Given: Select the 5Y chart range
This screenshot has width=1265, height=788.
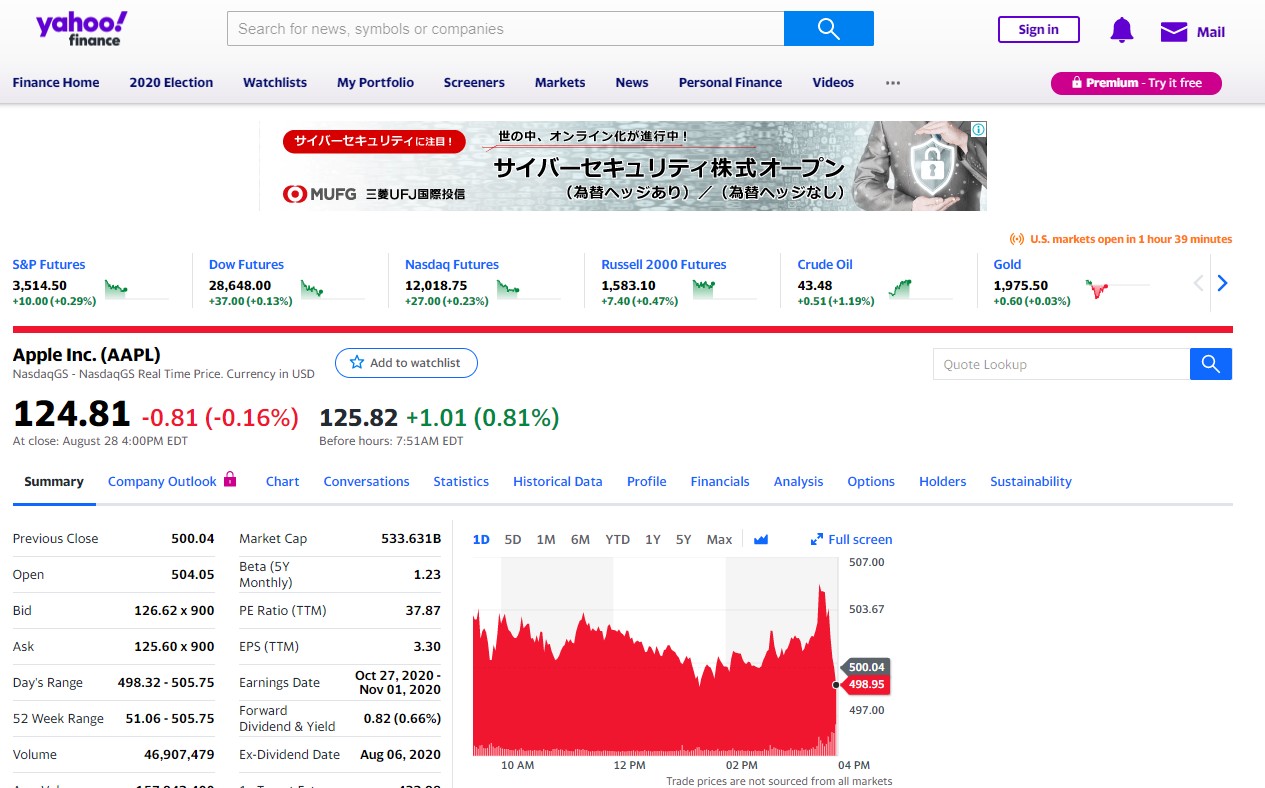Looking at the screenshot, I should pyautogui.click(x=684, y=539).
